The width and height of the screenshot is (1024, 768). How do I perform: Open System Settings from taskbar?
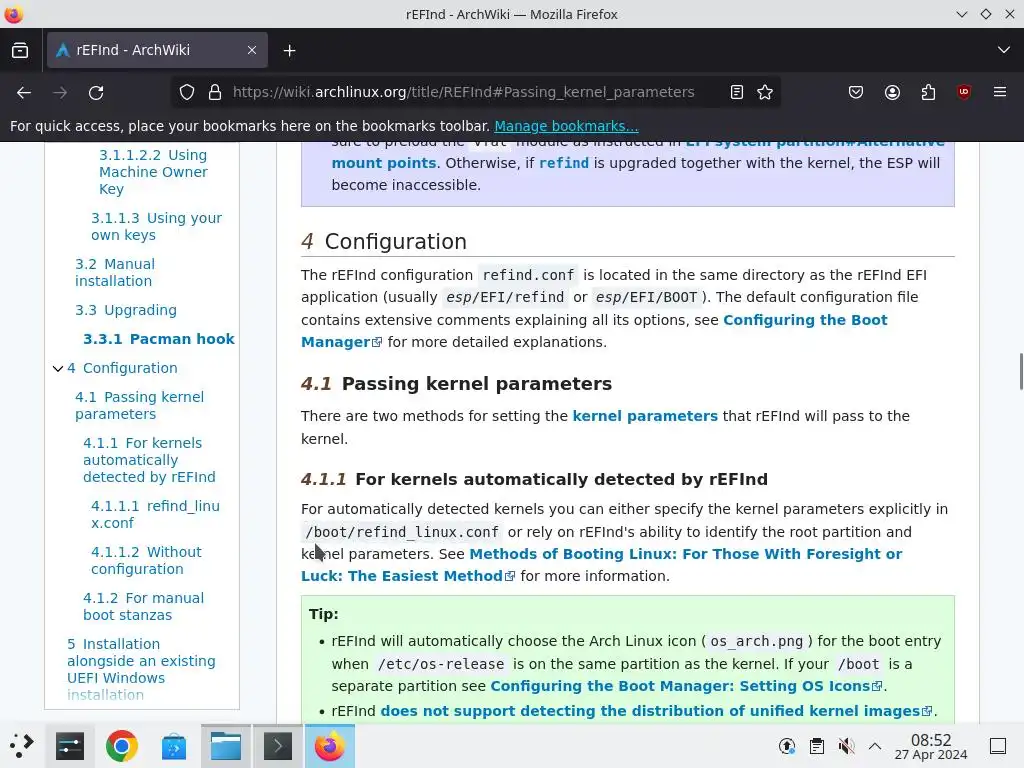(70, 746)
